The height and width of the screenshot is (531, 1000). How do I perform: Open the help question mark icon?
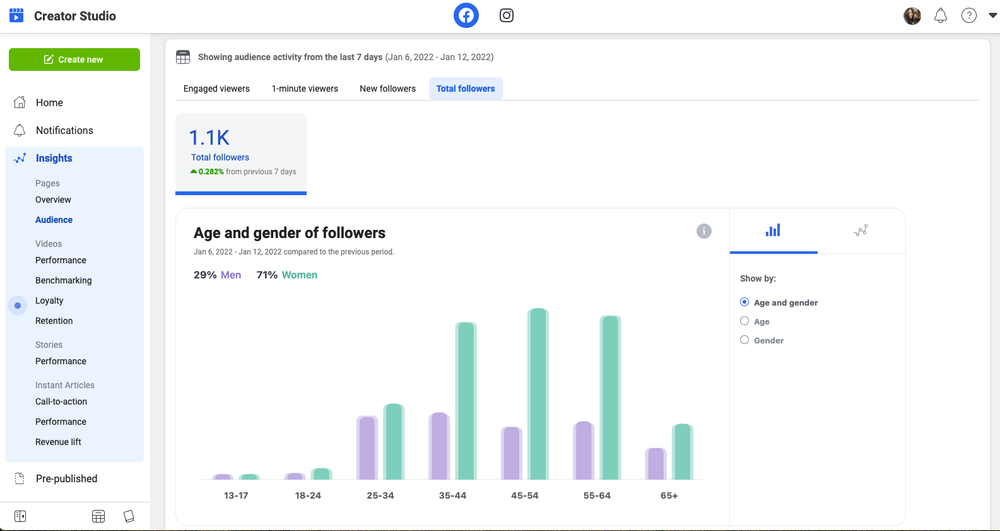point(969,16)
